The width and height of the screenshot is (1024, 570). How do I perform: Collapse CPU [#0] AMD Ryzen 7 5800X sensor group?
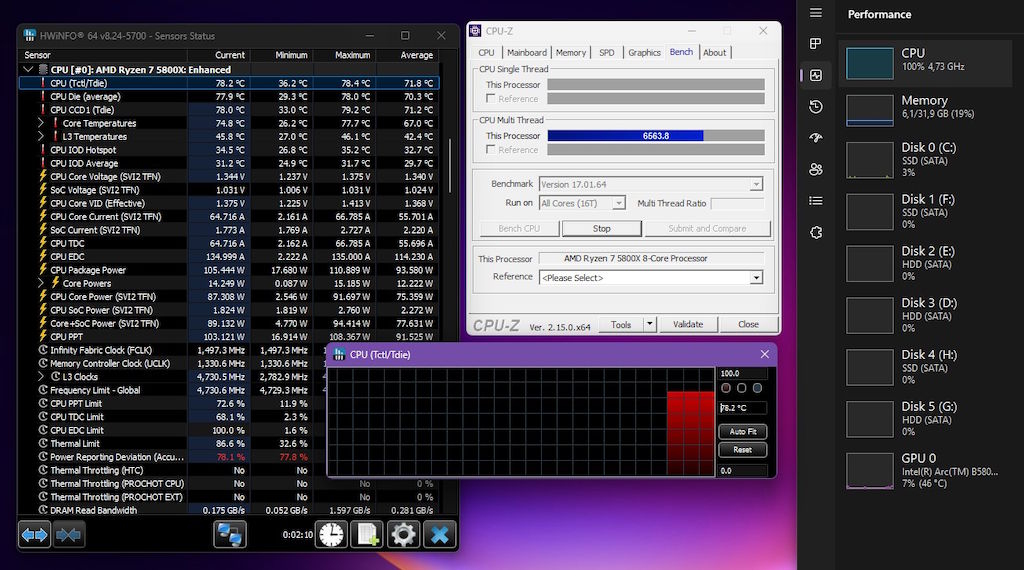point(28,69)
